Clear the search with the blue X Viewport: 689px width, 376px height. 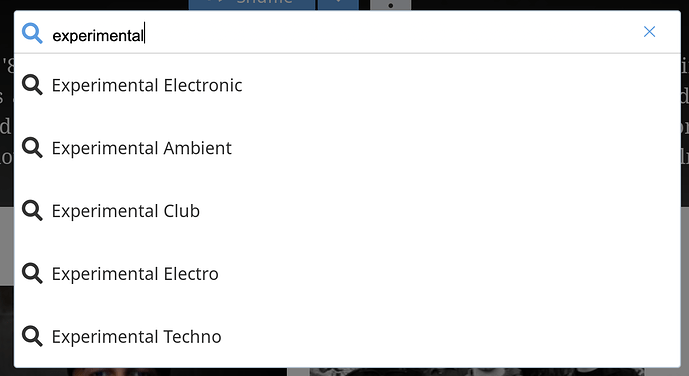point(649,32)
